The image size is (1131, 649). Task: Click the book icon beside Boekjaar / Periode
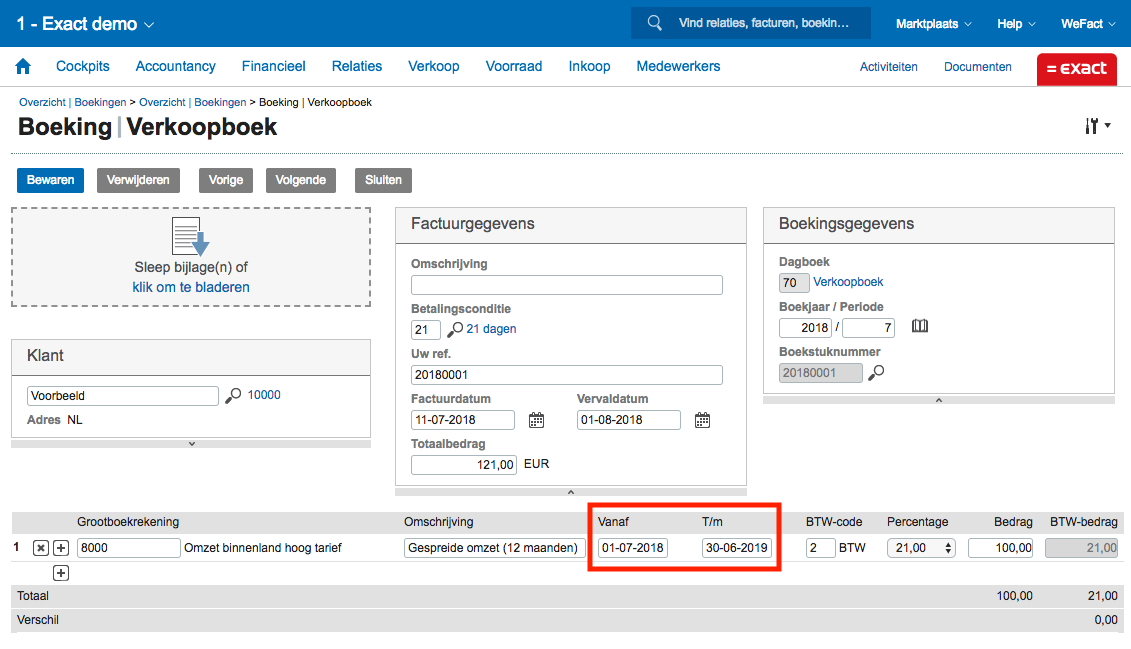tap(920, 327)
